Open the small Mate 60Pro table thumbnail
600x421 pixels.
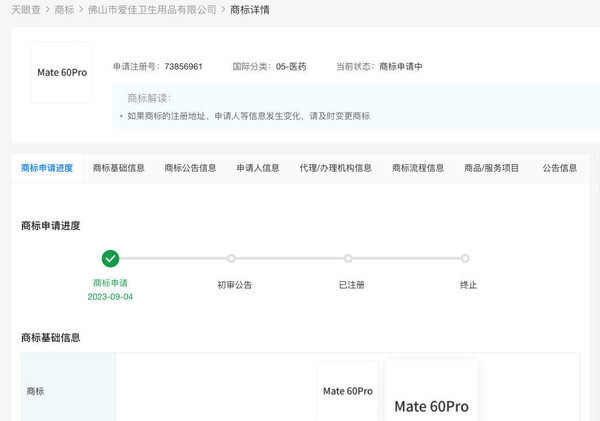[x=348, y=391]
